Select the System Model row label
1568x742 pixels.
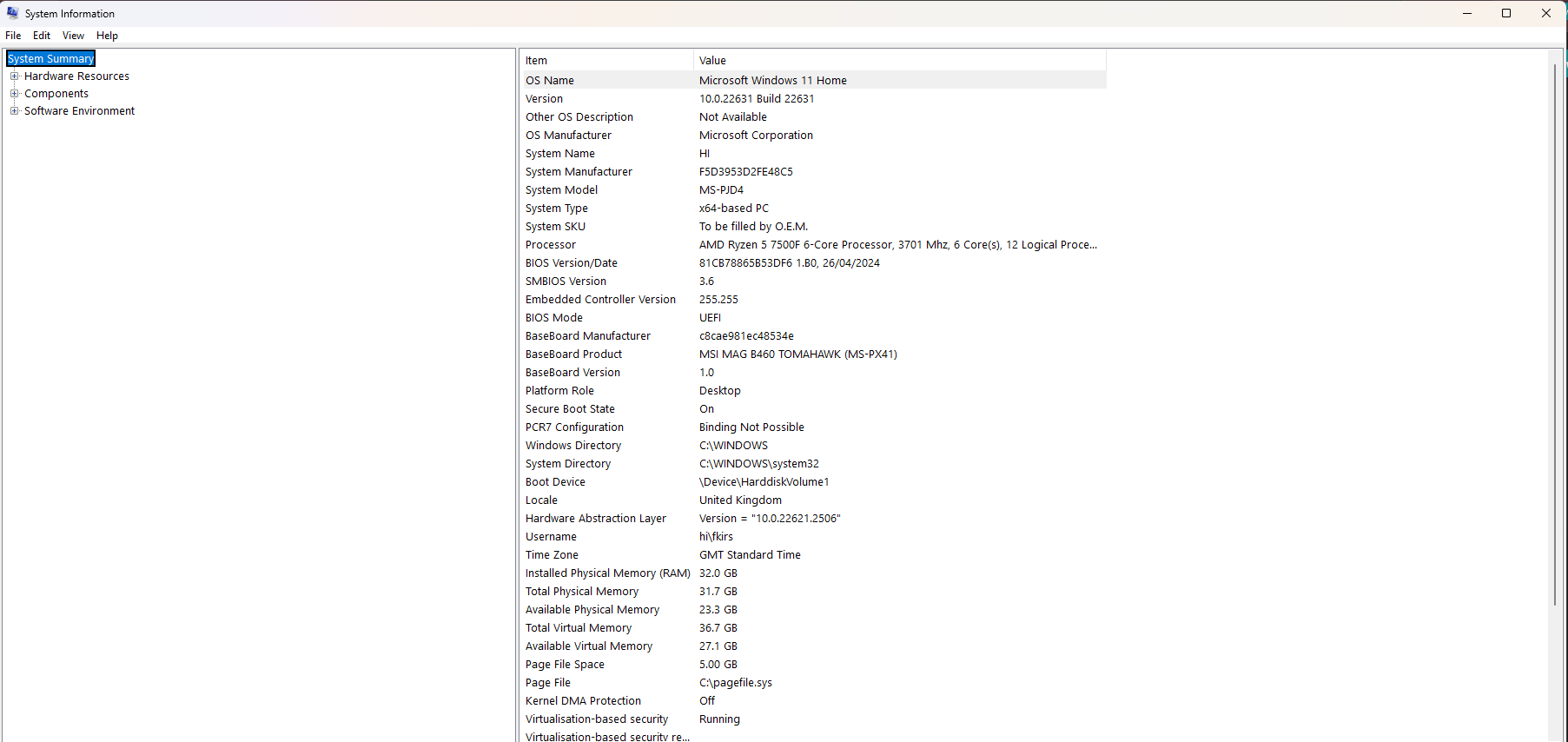tap(561, 189)
